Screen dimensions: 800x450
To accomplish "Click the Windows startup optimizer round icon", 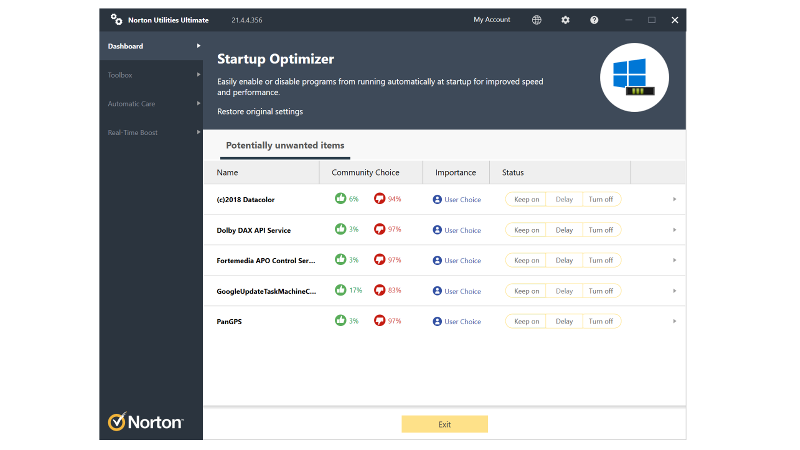I will coord(634,78).
